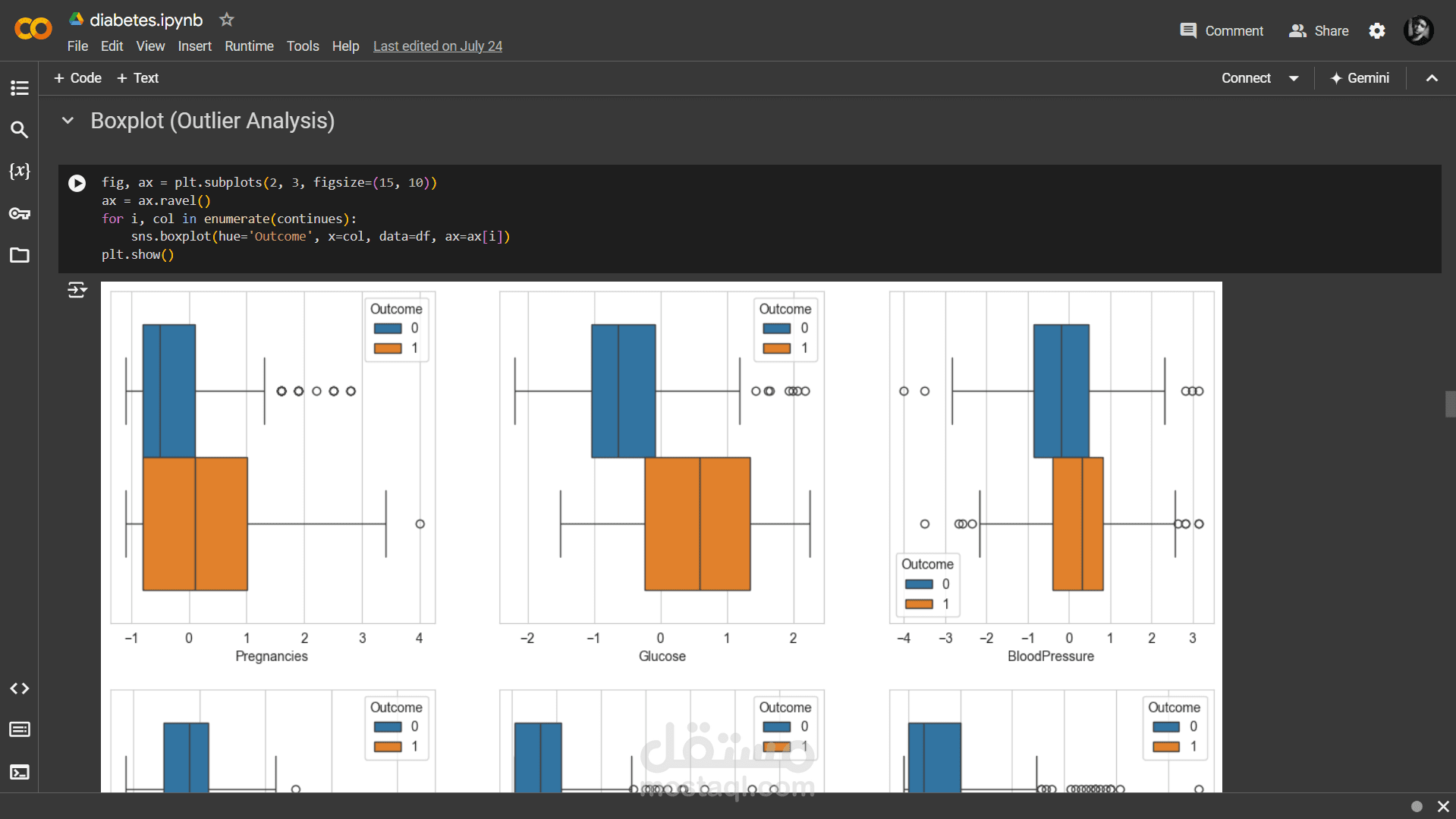Screen dimensions: 1456x819
Task: Open the View menu
Action: point(150,46)
